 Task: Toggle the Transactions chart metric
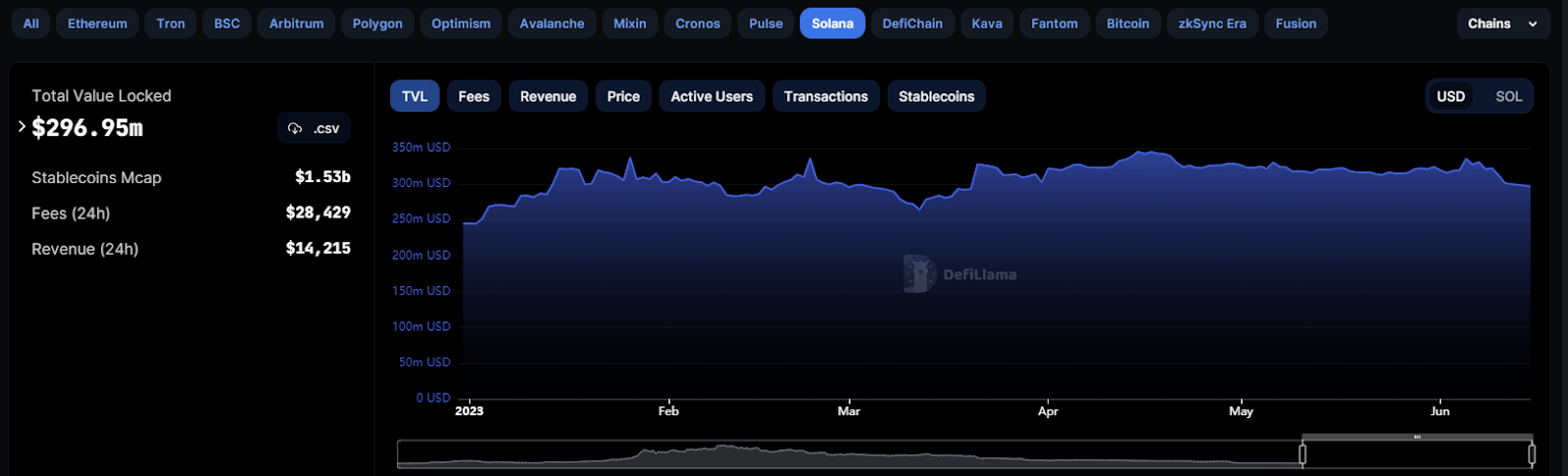pyautogui.click(x=826, y=96)
